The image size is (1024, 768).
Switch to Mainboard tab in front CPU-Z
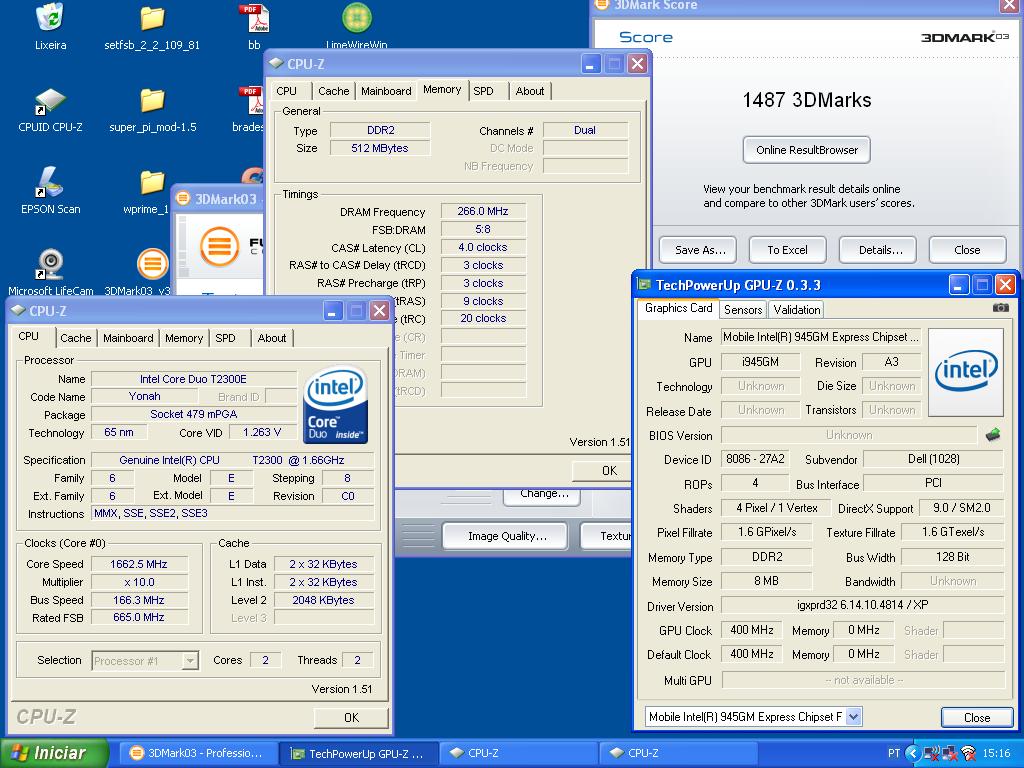tap(128, 338)
